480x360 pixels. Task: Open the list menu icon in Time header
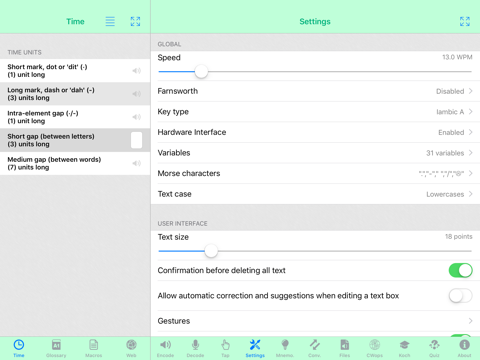point(110,22)
